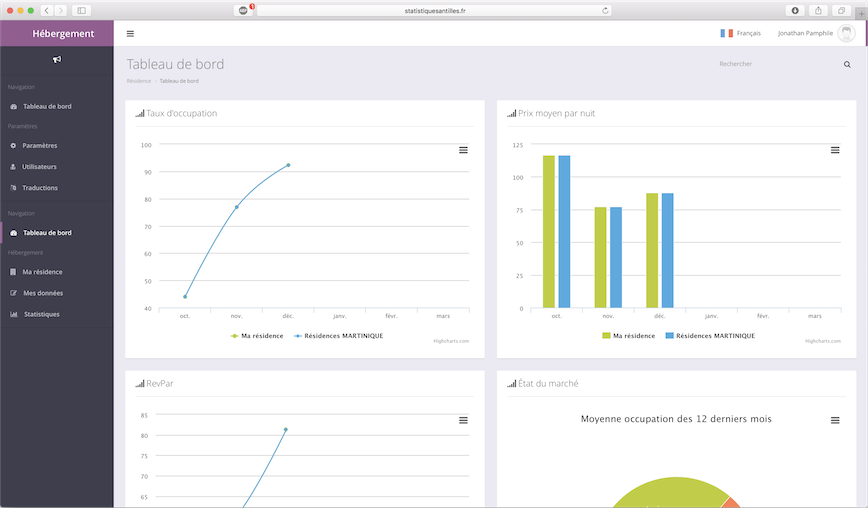This screenshot has height=508, width=868.
Task: Click the Mes données edit icon
Action: [13, 293]
